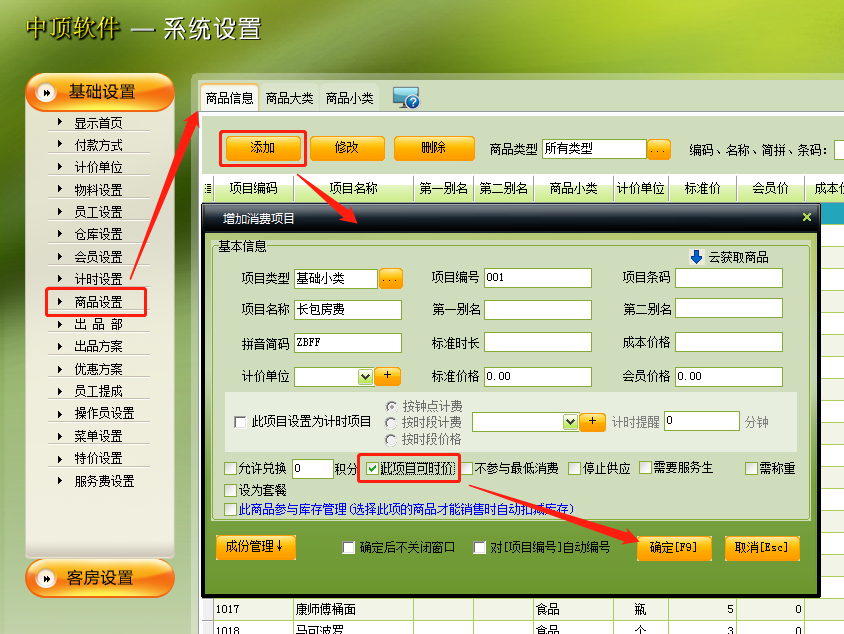This screenshot has height=634, width=844.
Task: Open 会员设置 menu entry
Action: coord(98,256)
